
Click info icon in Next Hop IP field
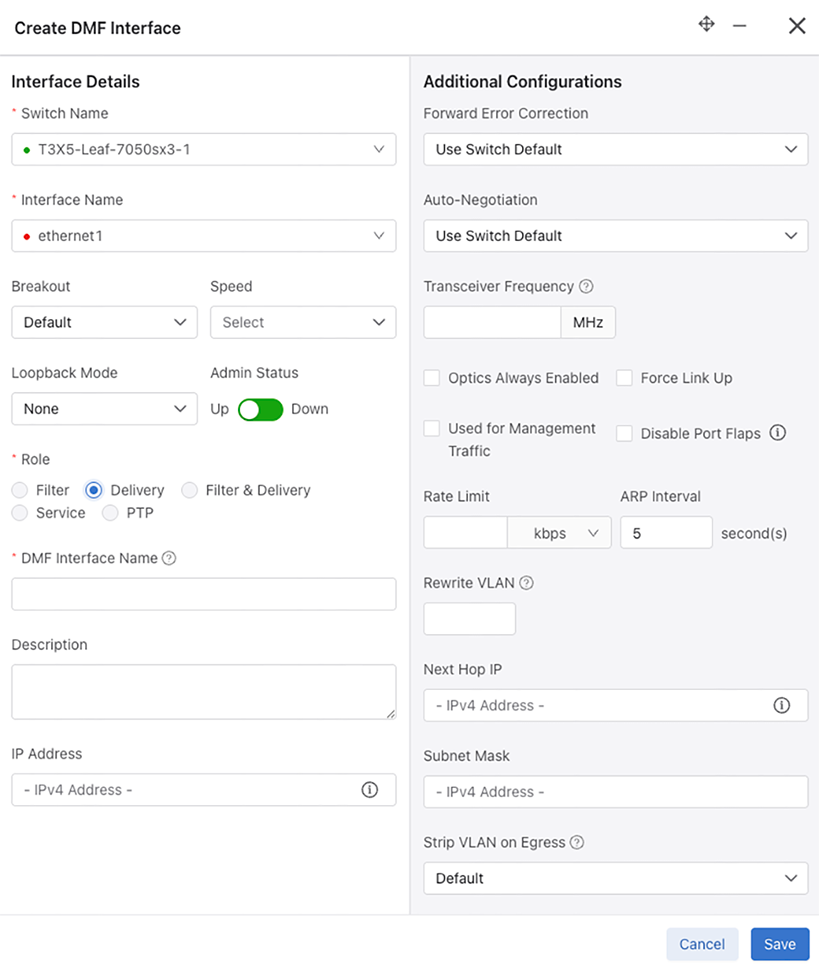point(781,705)
